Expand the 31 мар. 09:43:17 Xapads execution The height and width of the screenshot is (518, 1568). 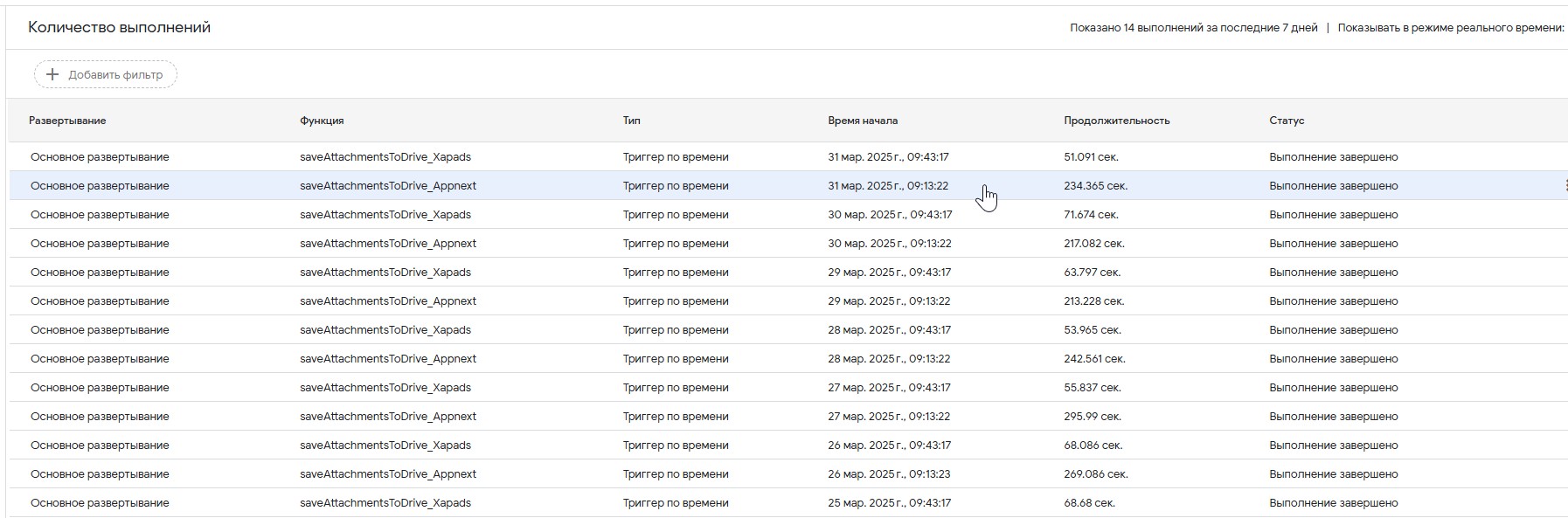(788, 157)
